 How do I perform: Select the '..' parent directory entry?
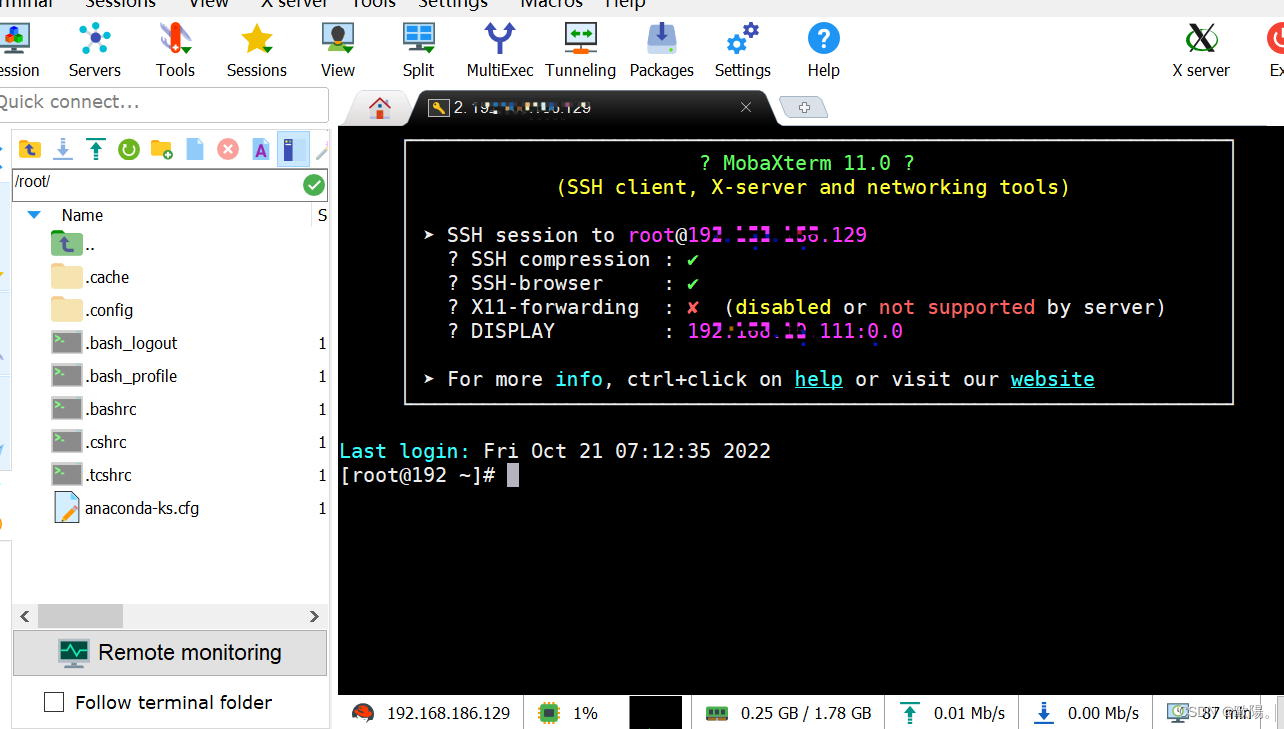73,244
